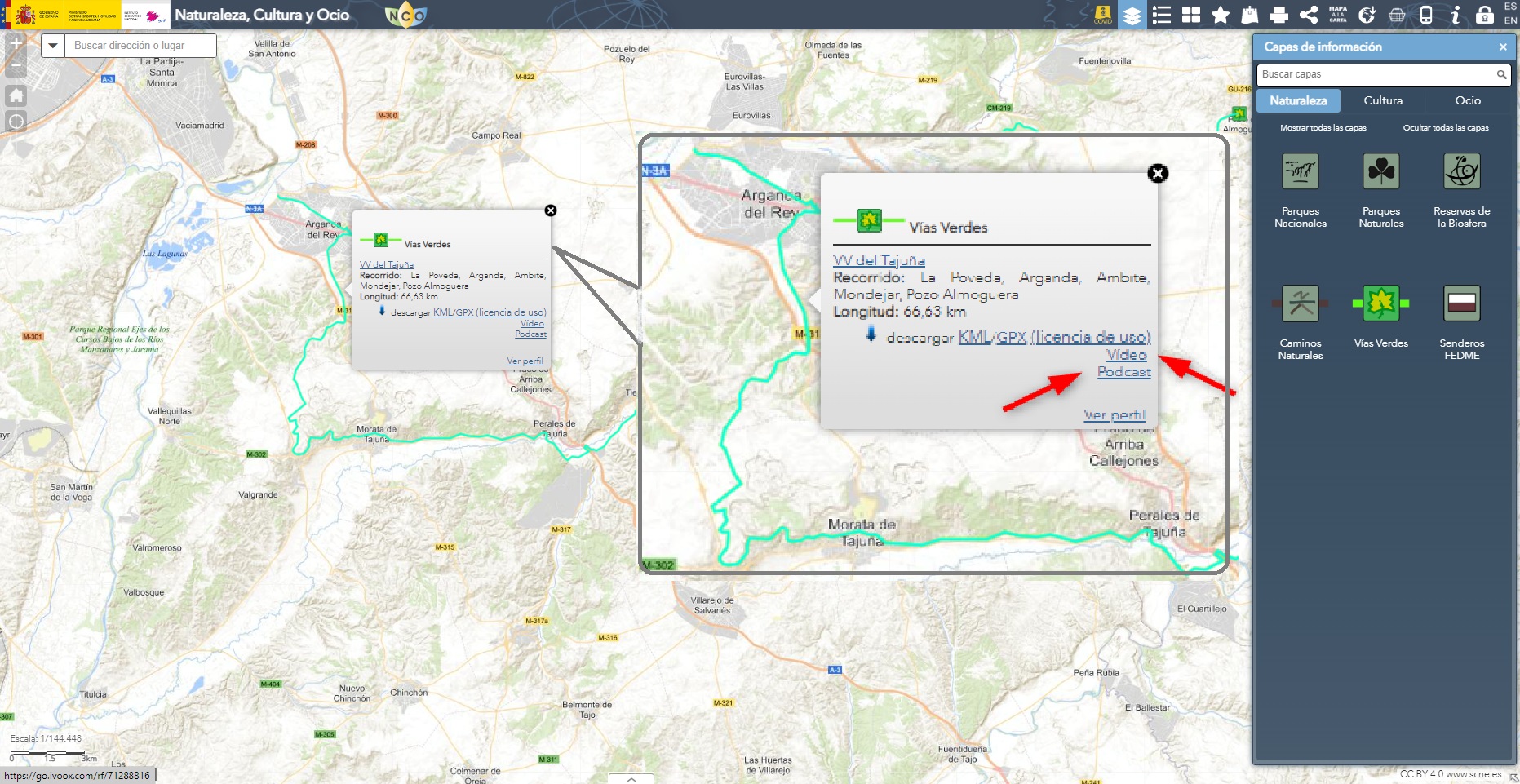Click Ver perfil in small popup
This screenshot has width=1520, height=784.
[x=525, y=361]
